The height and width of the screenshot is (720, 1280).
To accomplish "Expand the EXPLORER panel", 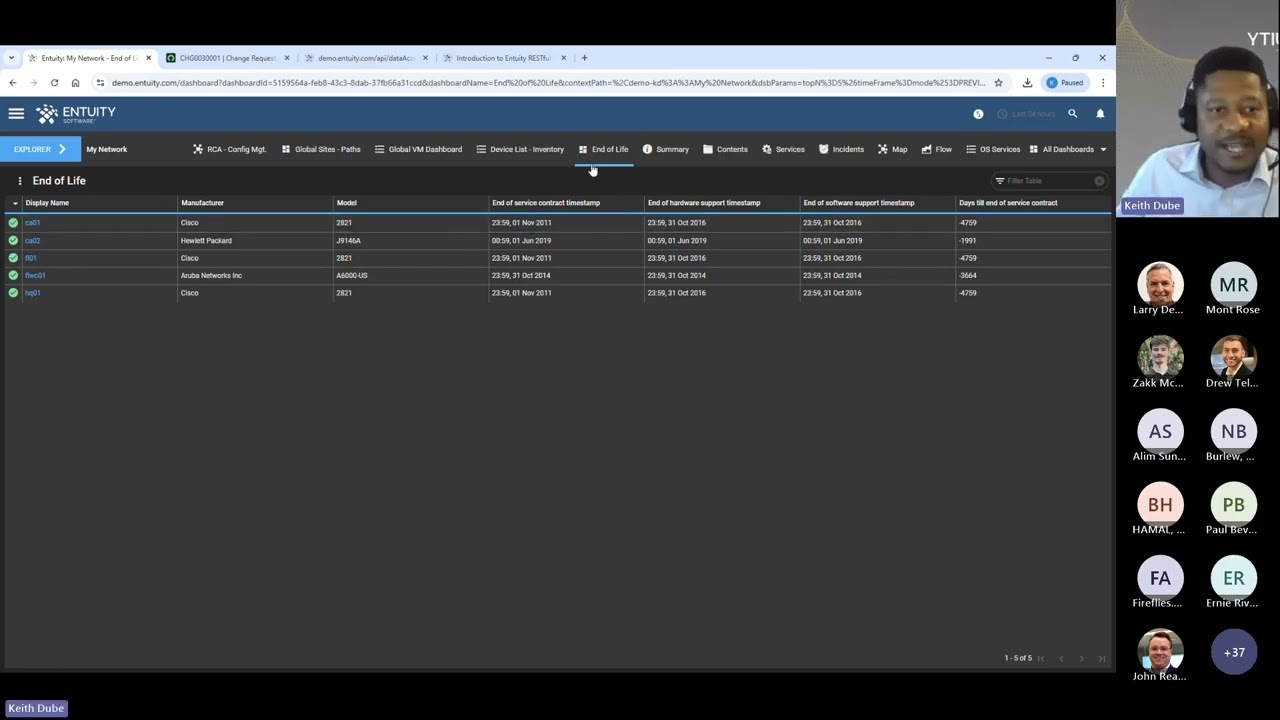I will (40, 149).
